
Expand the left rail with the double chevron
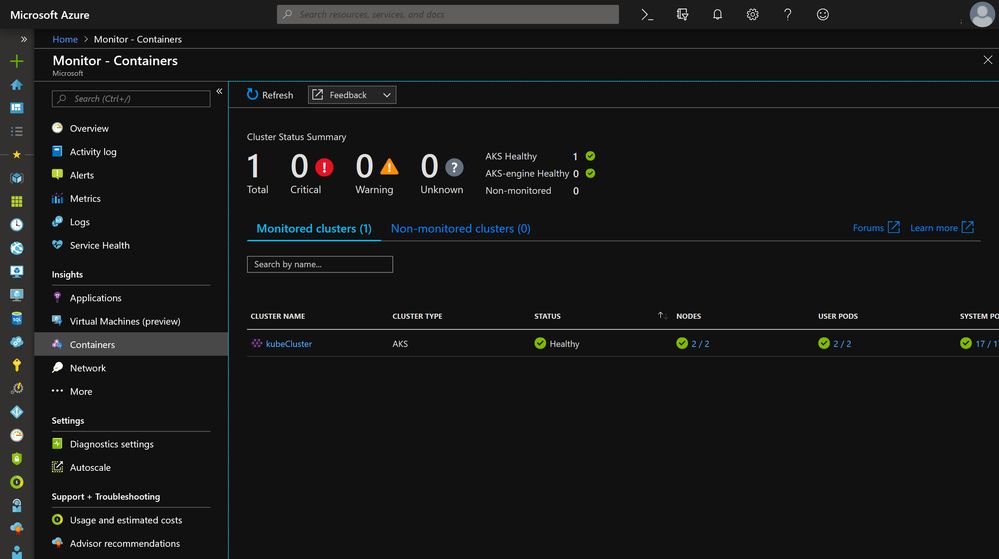click(24, 39)
